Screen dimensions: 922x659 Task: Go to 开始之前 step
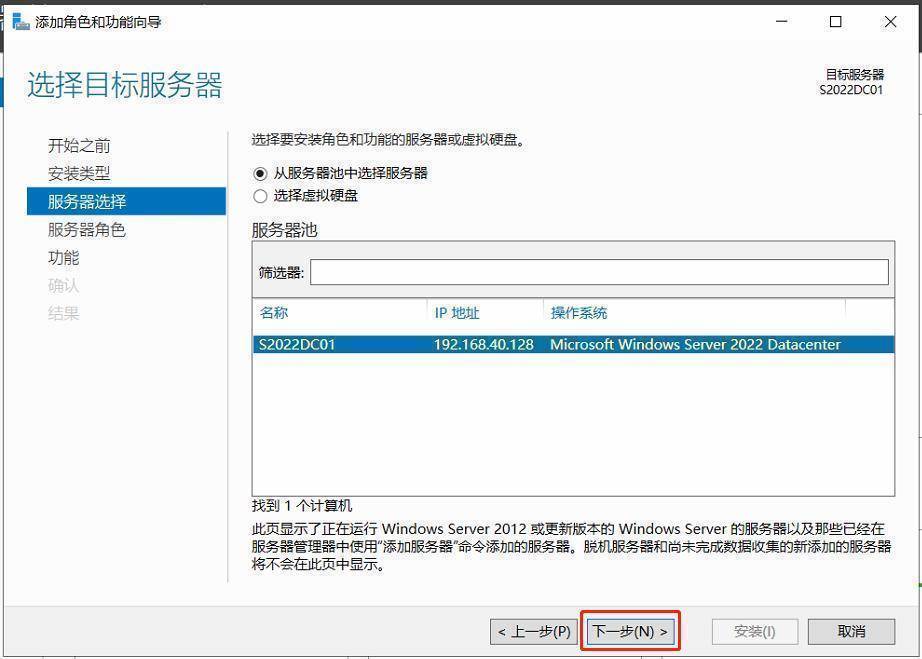[79, 146]
